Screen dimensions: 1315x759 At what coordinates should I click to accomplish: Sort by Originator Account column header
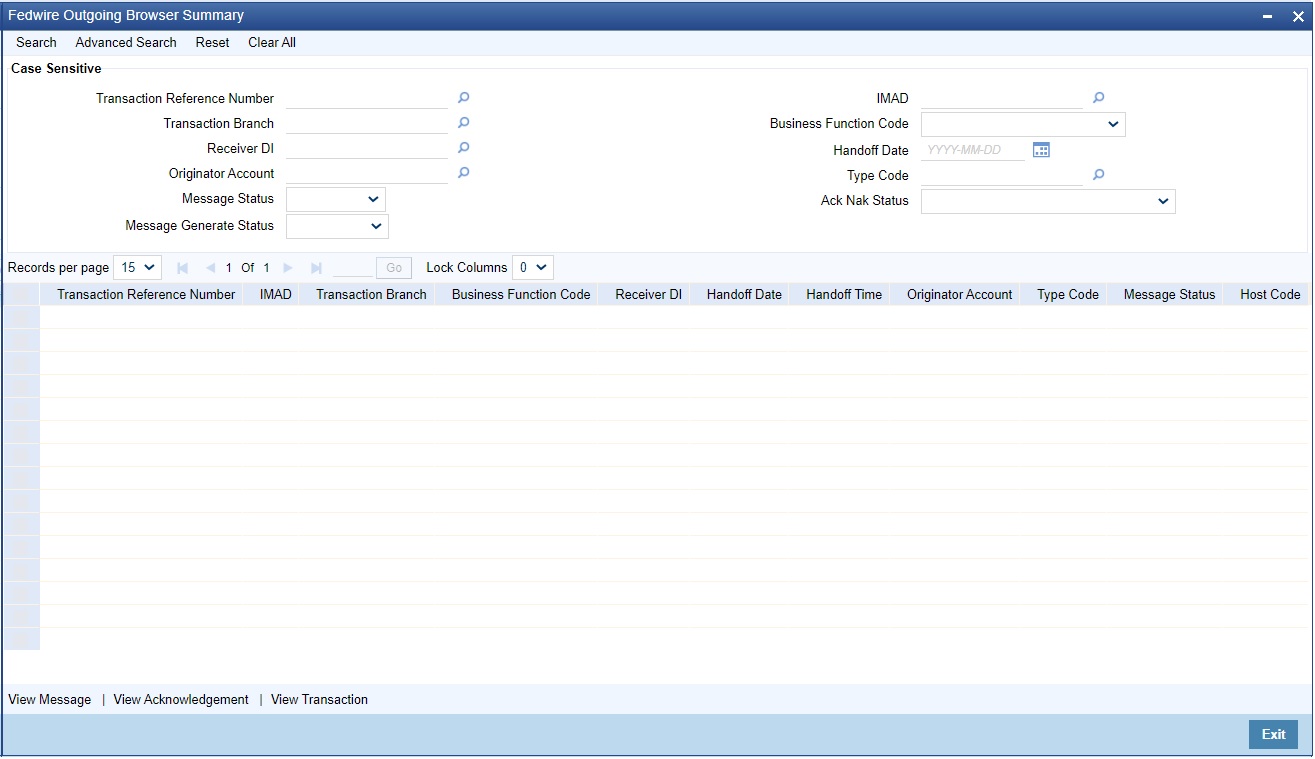click(x=960, y=294)
